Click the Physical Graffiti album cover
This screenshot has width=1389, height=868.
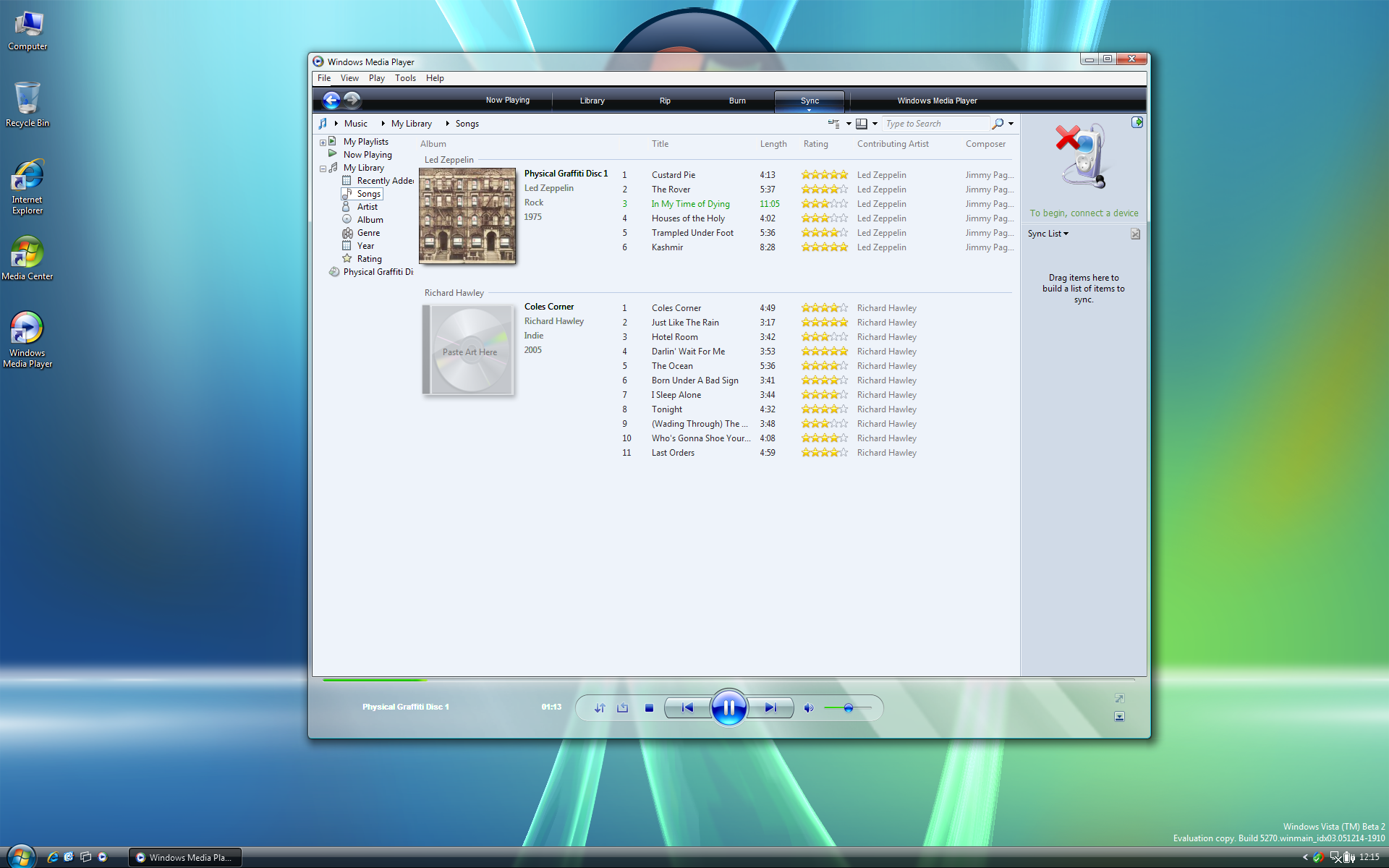pyautogui.click(x=467, y=216)
